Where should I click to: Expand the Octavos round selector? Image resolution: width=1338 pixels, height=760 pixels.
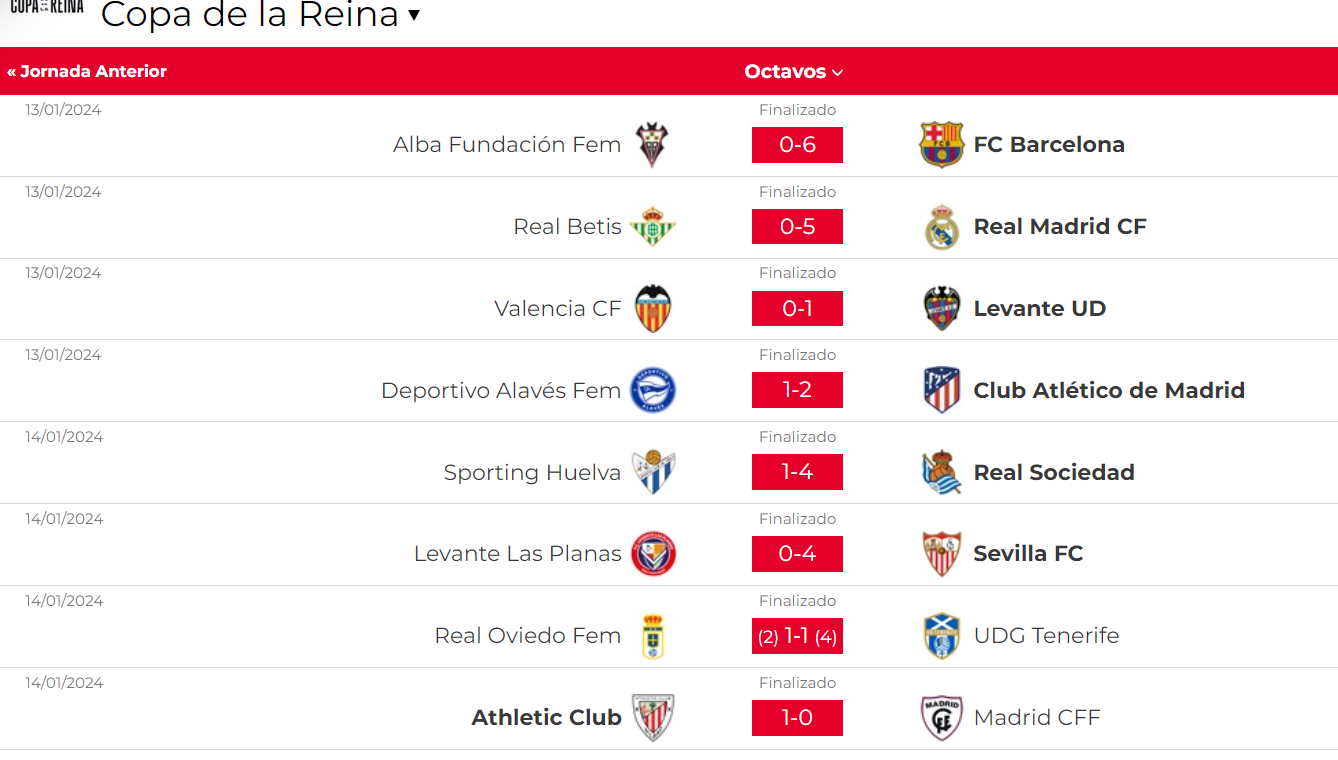[x=794, y=72]
